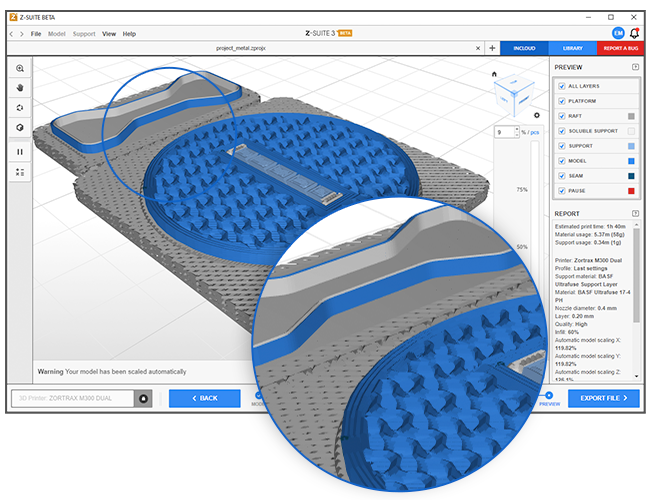Viewport: 650px width, 500px height.
Task: Toggle the Pause checkbox
Action: [562, 191]
